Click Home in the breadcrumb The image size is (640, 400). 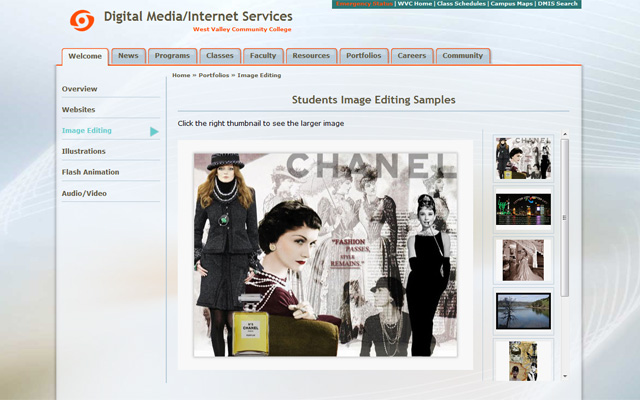[181, 75]
